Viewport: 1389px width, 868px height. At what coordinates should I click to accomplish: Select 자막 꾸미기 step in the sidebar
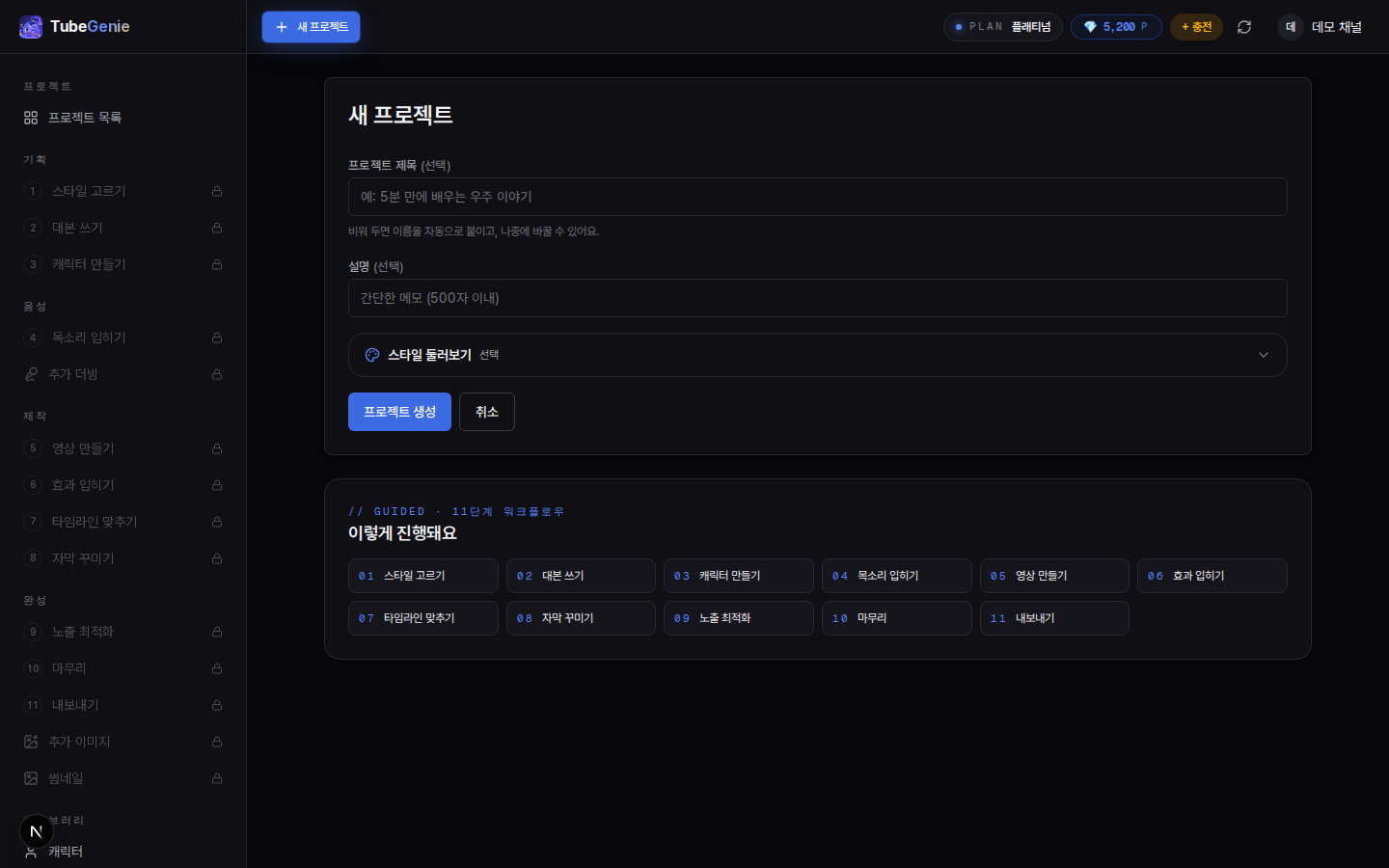click(x=123, y=558)
